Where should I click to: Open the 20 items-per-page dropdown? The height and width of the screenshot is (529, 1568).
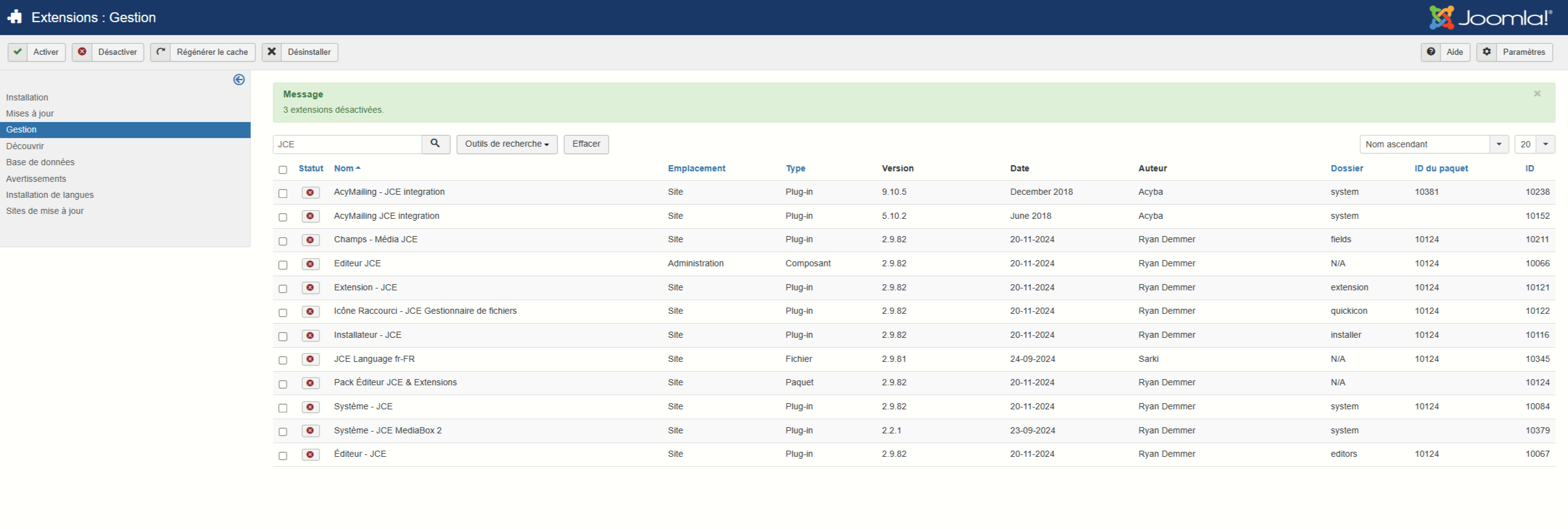pos(1535,144)
